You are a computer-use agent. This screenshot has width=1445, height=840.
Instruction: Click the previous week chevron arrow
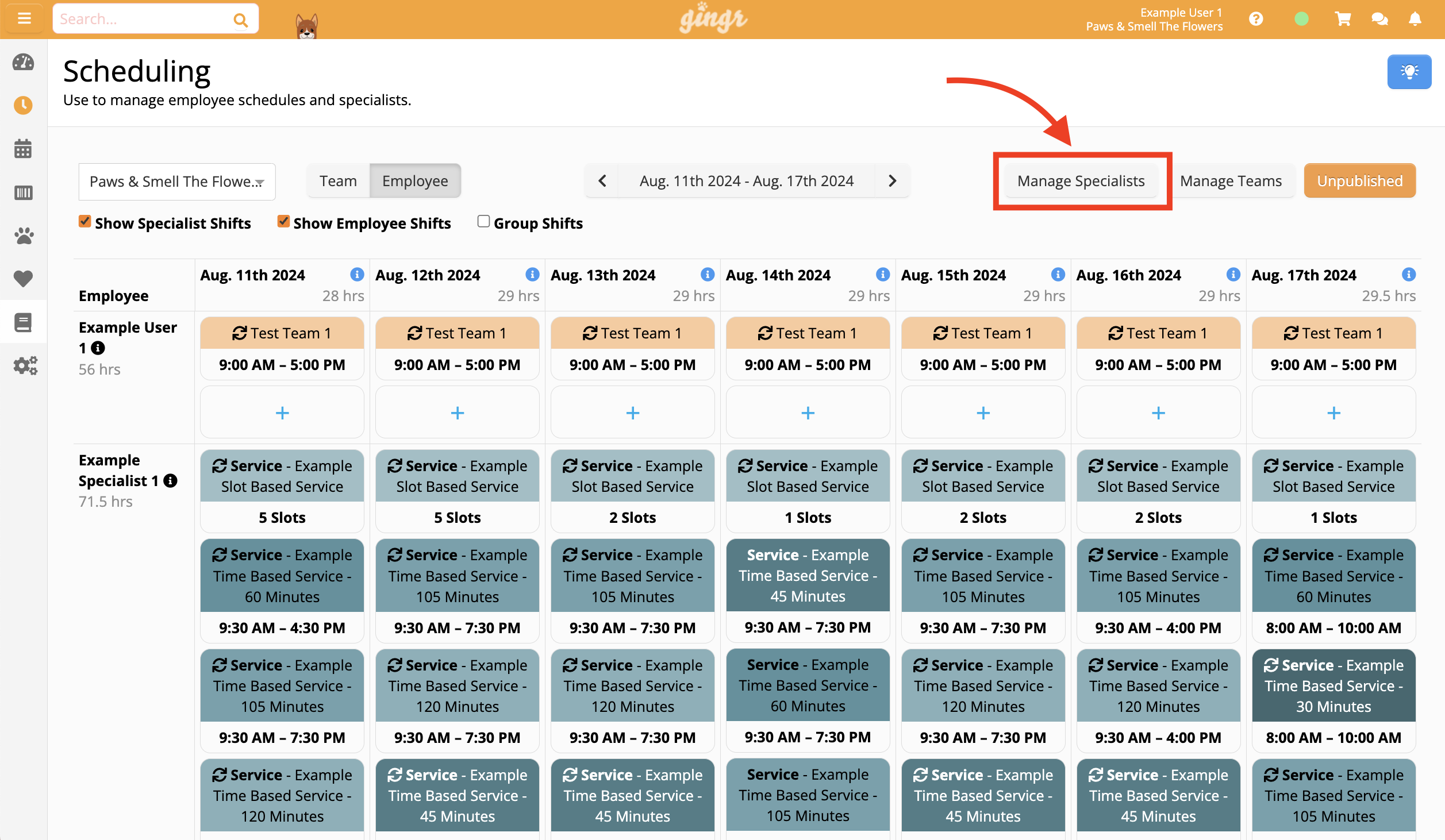[602, 180]
